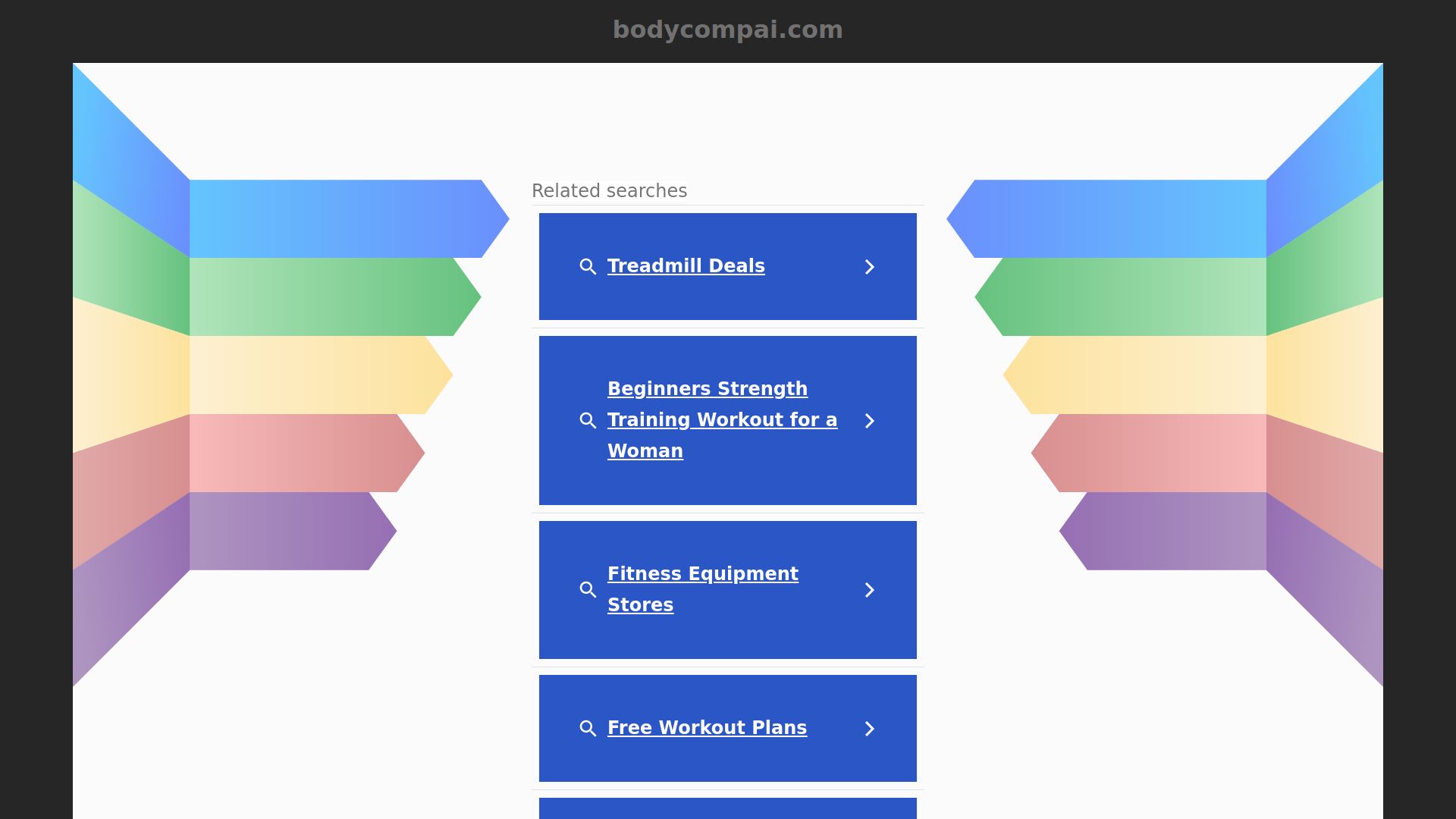Click the chevron on Free Workout Plans card

(x=870, y=729)
